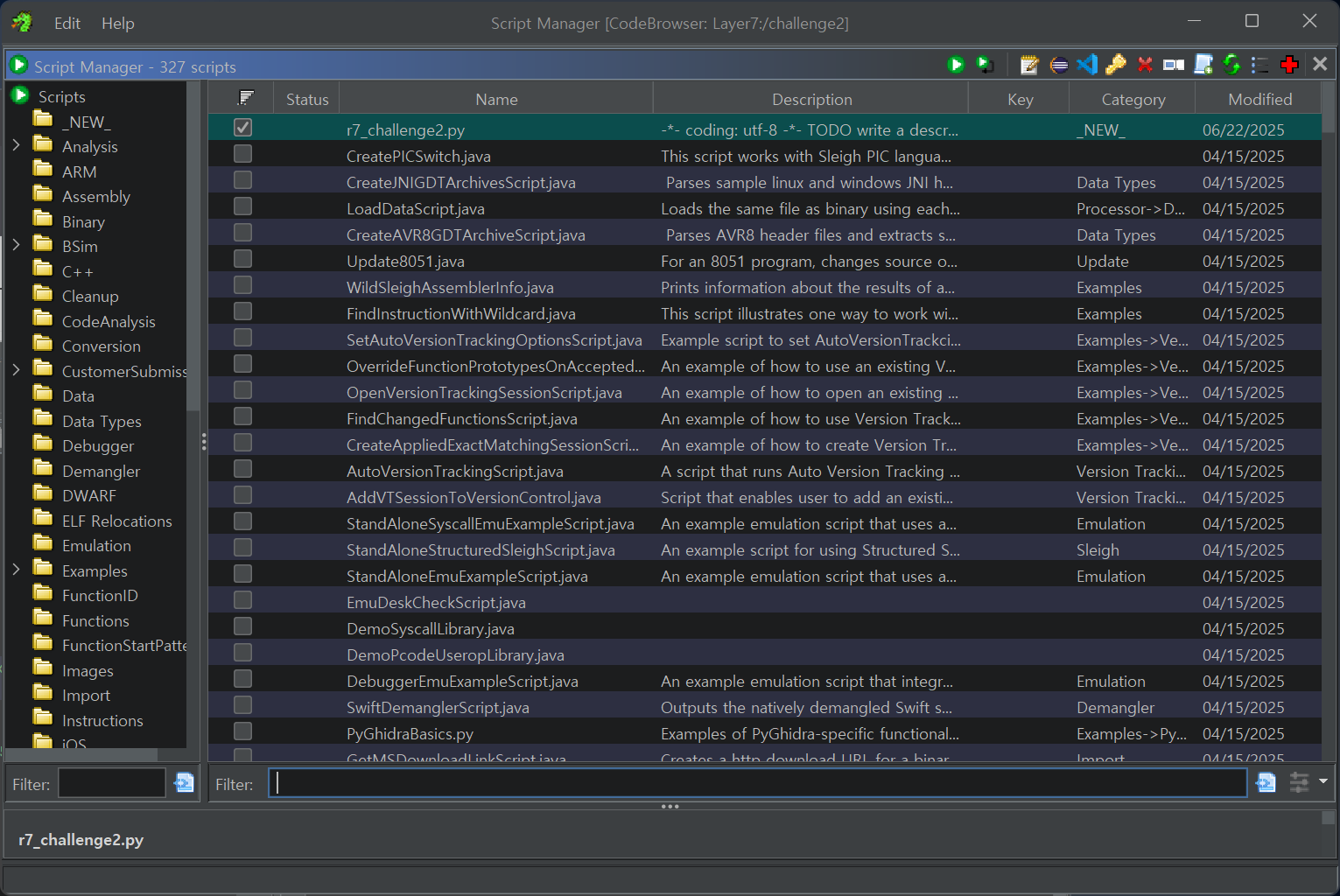Tick the PyGhidraBasics.py checkbox
1340x896 pixels.
point(243,731)
